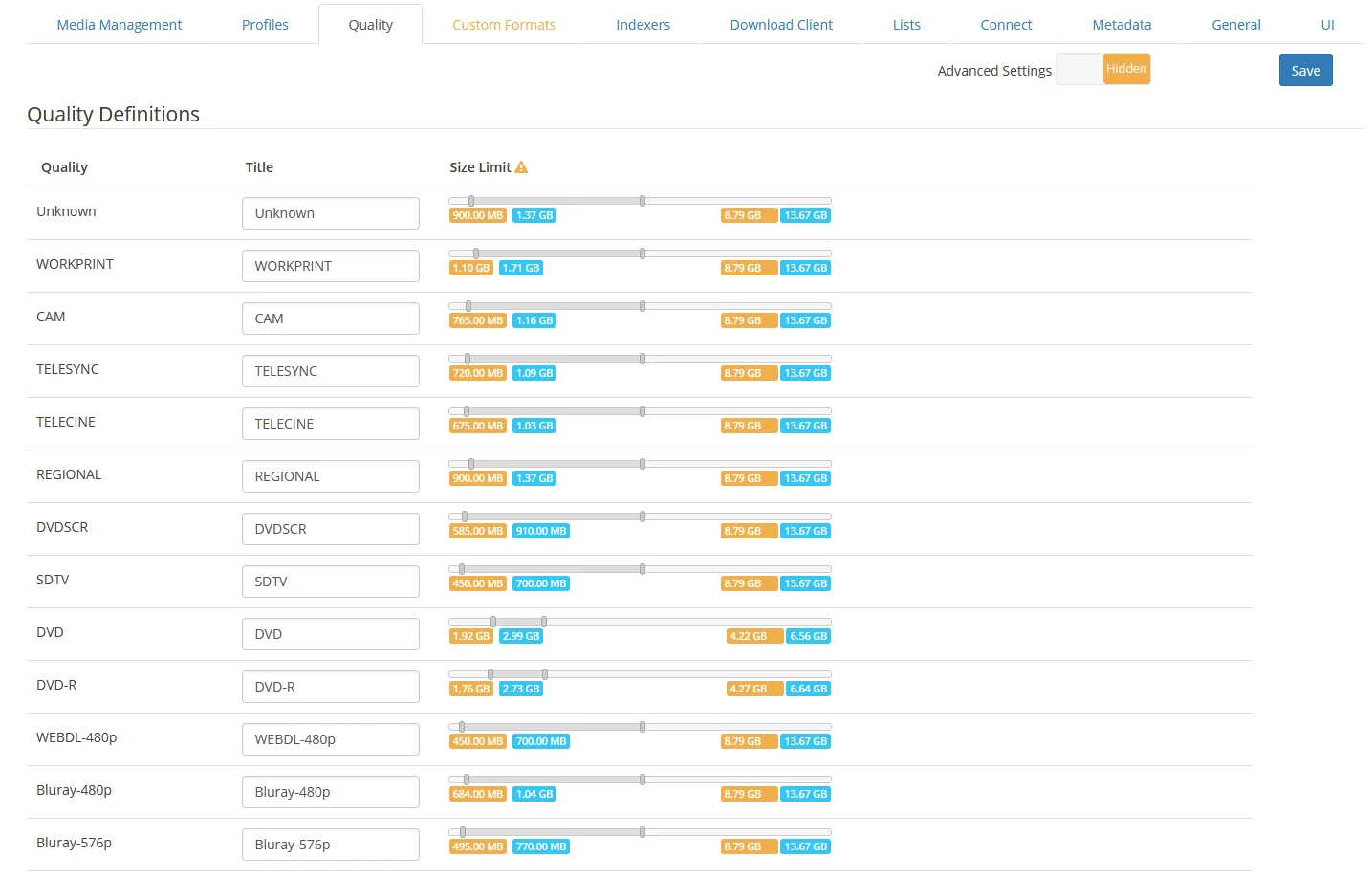The height and width of the screenshot is (879, 1372).
Task: Click the Bluray-576p title field
Action: pyautogui.click(x=330, y=844)
